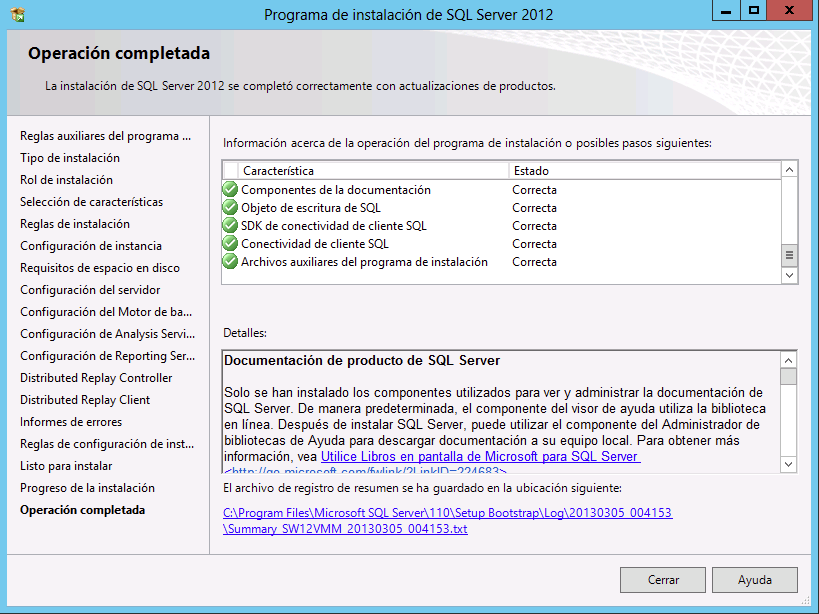The width and height of the screenshot is (819, 614).
Task: Click the Característica column header
Action: click(x=373, y=171)
